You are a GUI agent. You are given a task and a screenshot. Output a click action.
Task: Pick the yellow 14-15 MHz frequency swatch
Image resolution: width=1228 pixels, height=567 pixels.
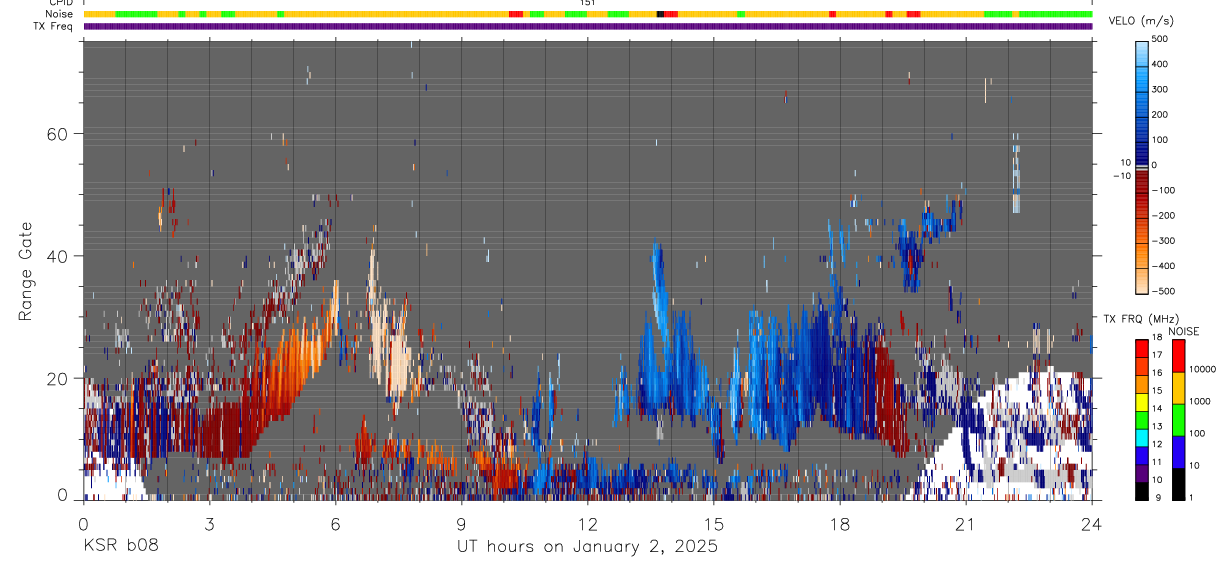1141,402
